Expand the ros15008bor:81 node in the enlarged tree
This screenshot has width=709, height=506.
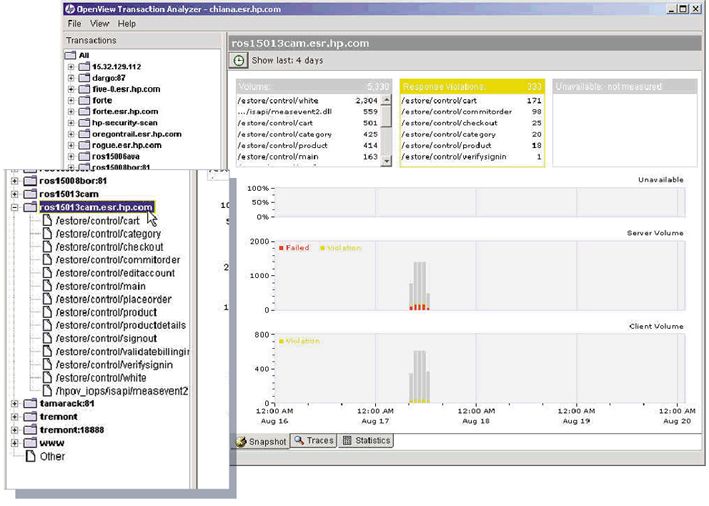[x=15, y=181]
